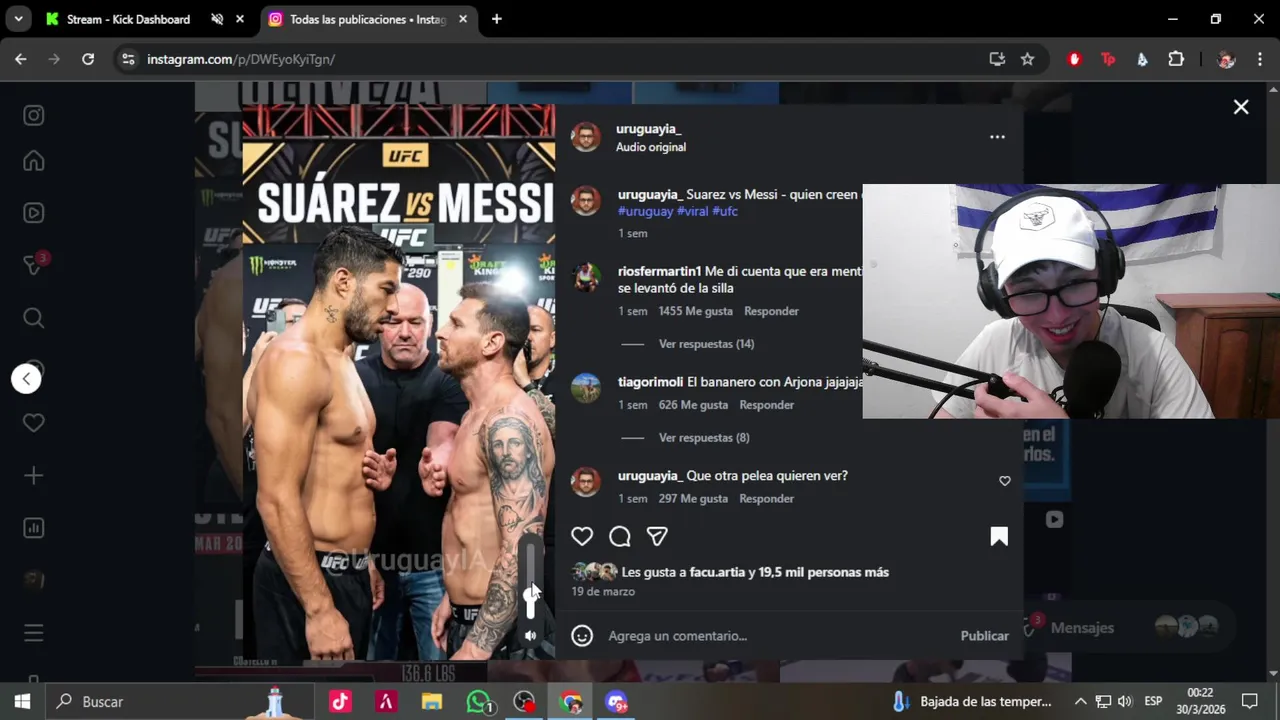Open Reels from the Instagram sidebar
This screenshot has width=1280, height=720.
(34, 213)
